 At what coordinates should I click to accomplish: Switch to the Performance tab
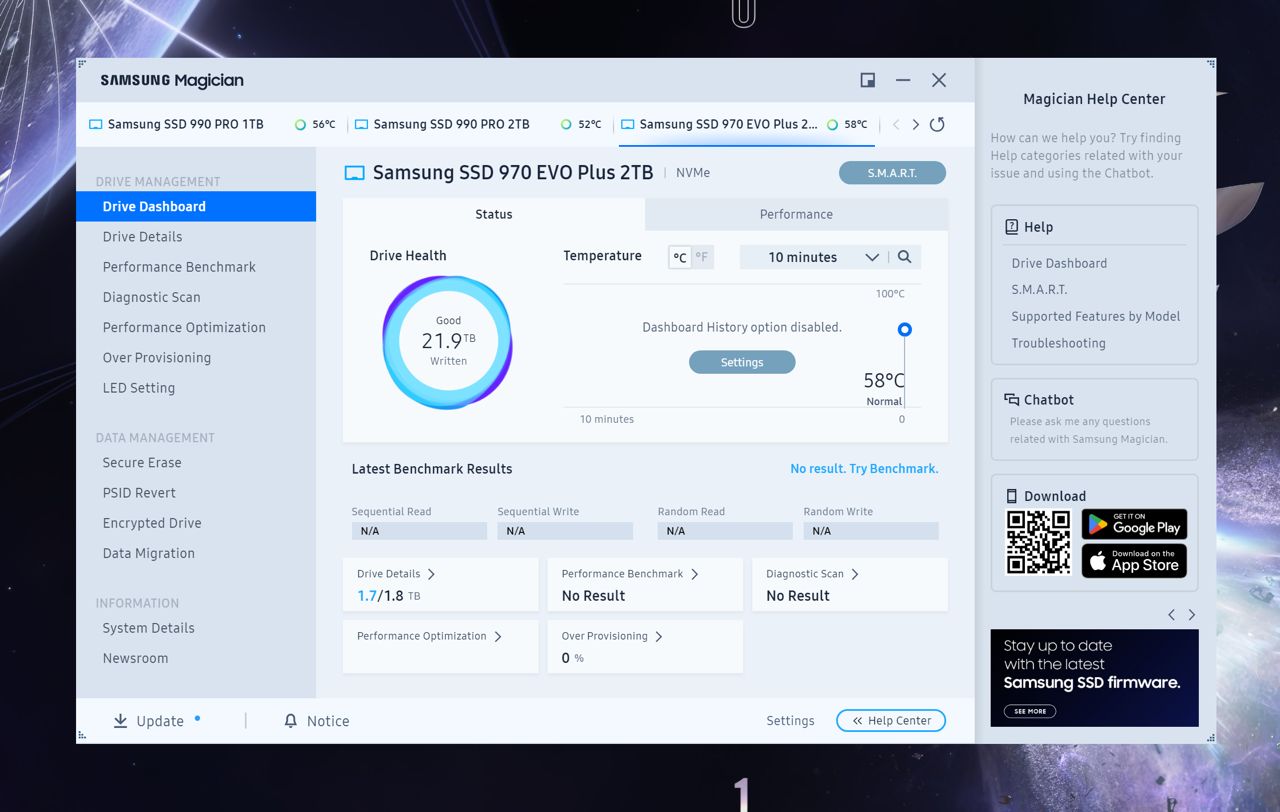coord(796,214)
